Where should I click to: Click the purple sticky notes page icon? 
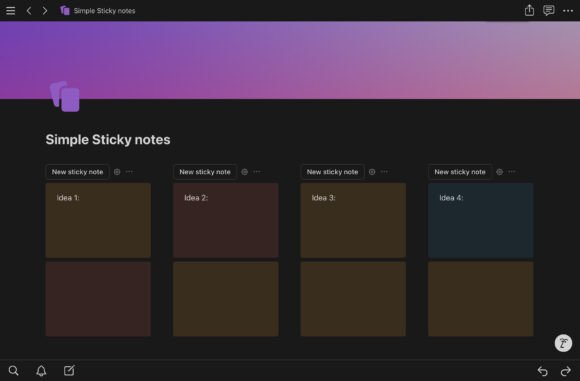pos(65,97)
